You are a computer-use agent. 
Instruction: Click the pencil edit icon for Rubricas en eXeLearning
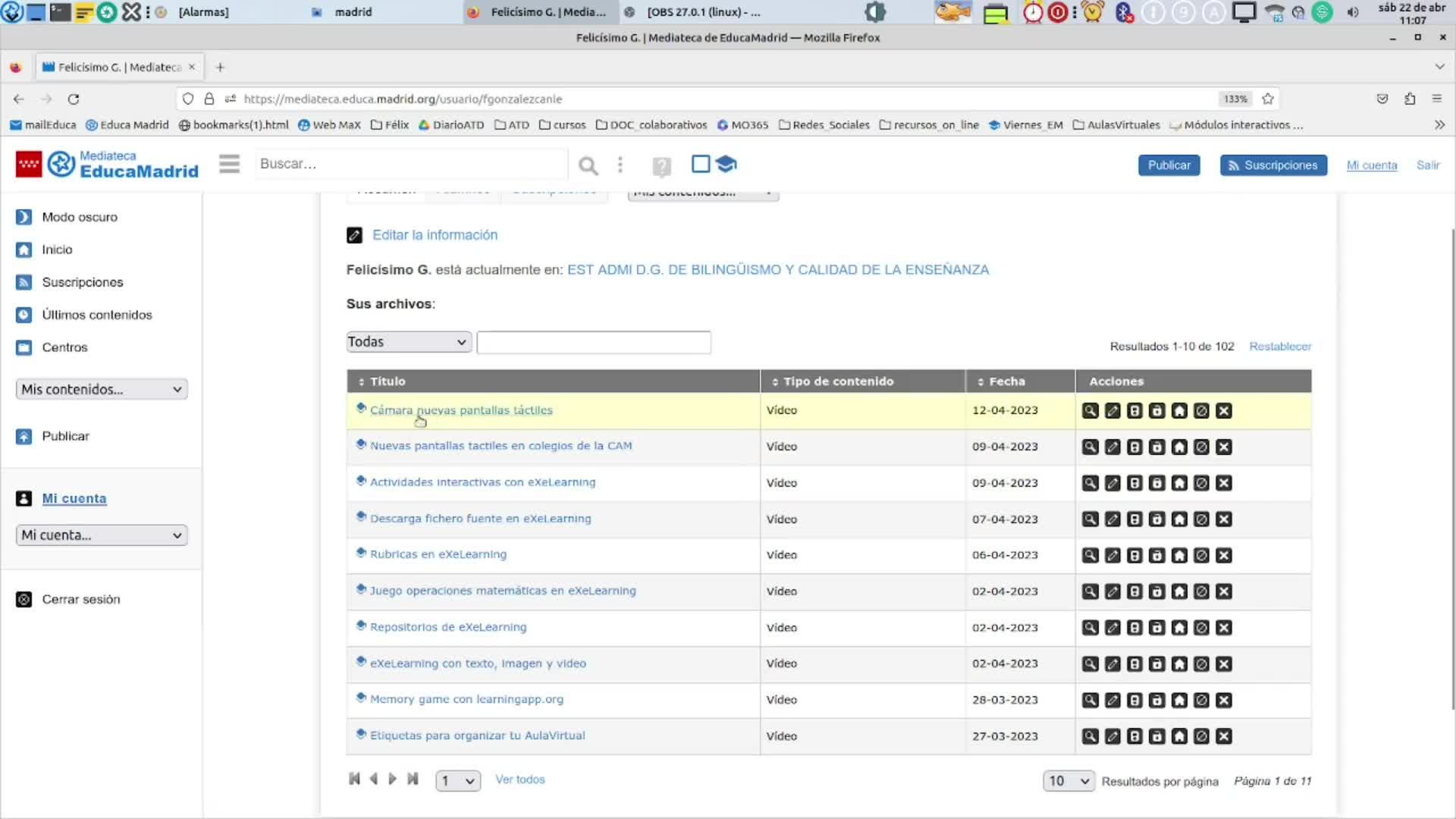[1112, 556]
